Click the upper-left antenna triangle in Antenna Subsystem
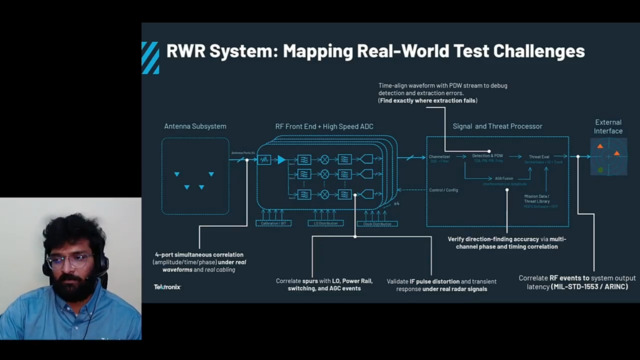 point(177,174)
